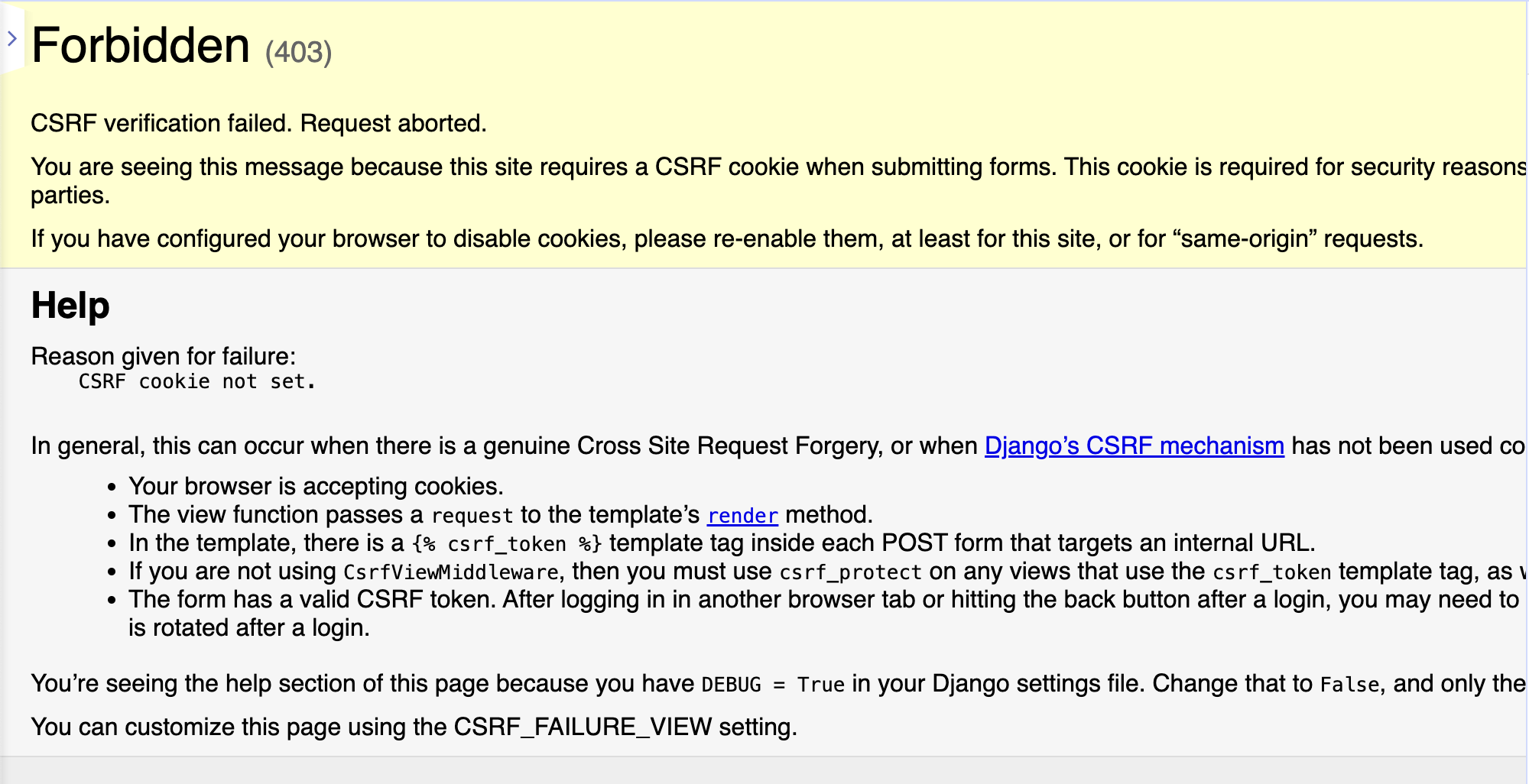Expand the side panel chevron arrow
Screen dimensions: 1529x784
point(12,38)
